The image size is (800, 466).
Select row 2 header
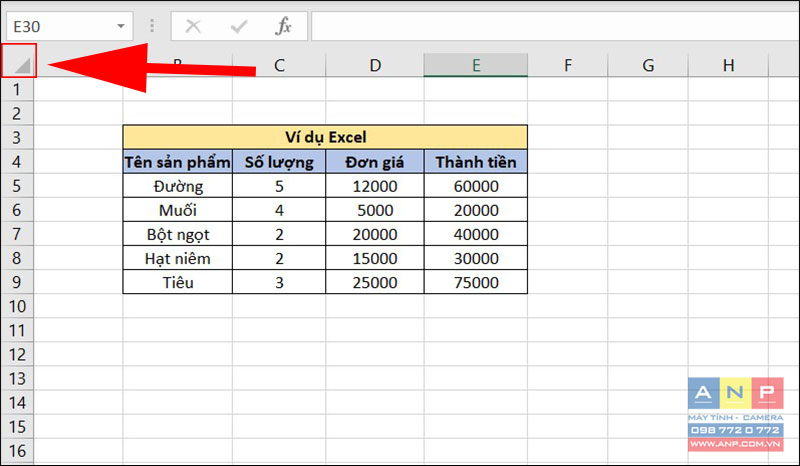pyautogui.click(x=17, y=113)
